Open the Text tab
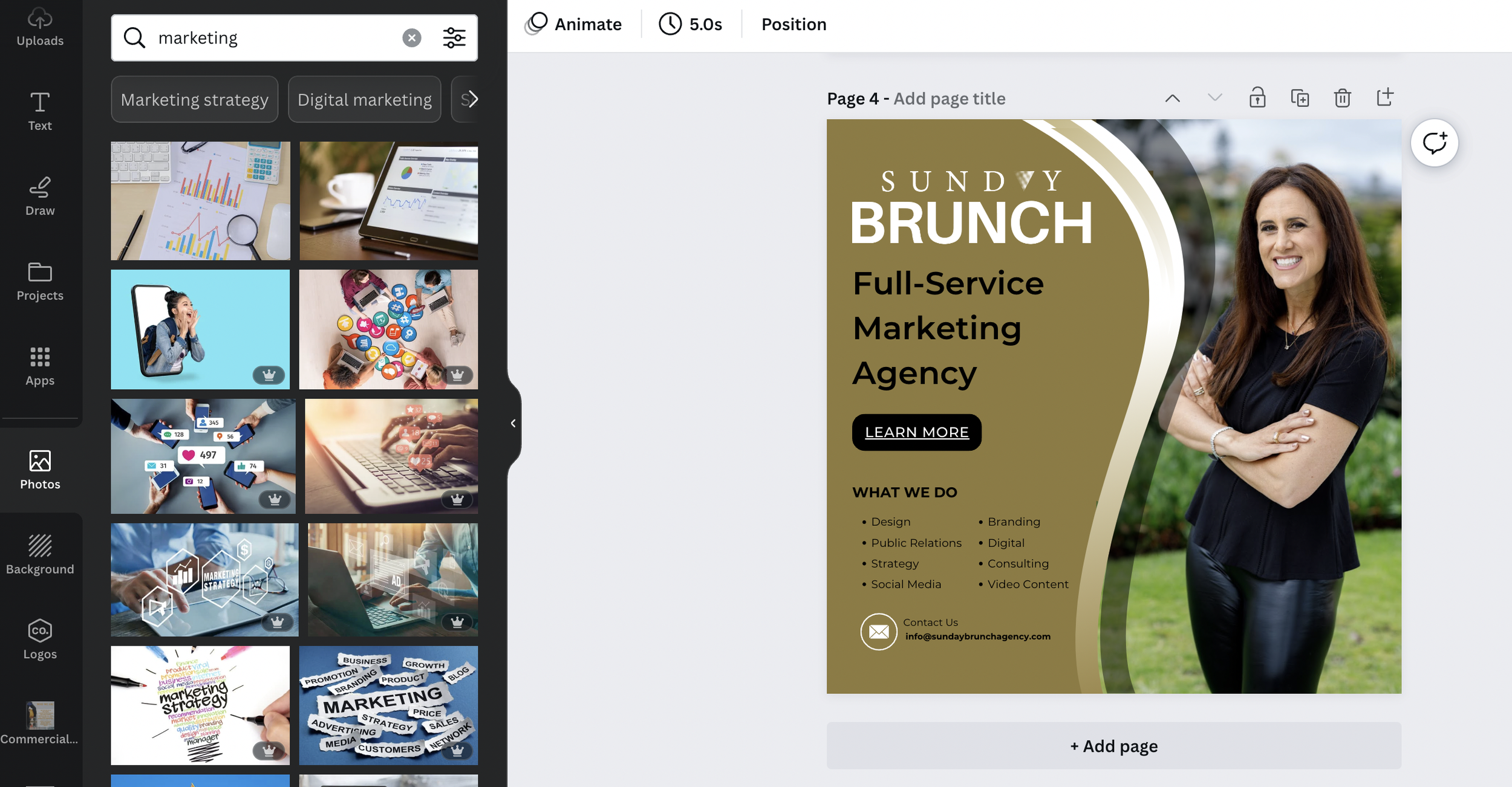 pyautogui.click(x=40, y=111)
